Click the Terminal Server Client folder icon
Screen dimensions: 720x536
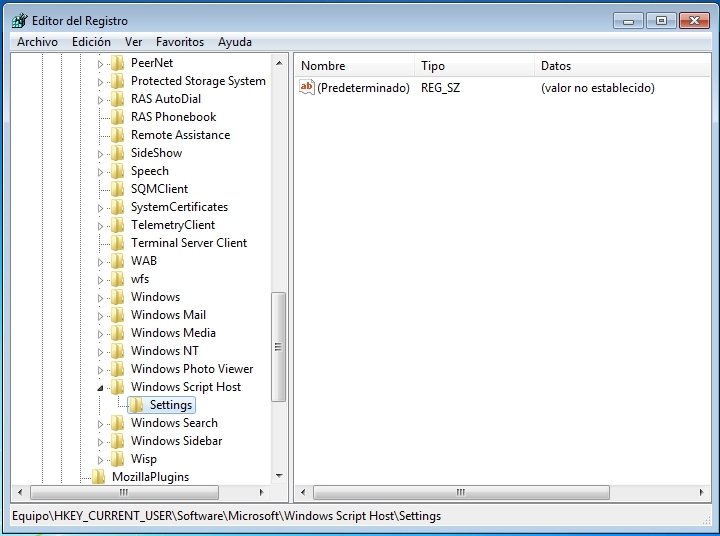tap(118, 243)
